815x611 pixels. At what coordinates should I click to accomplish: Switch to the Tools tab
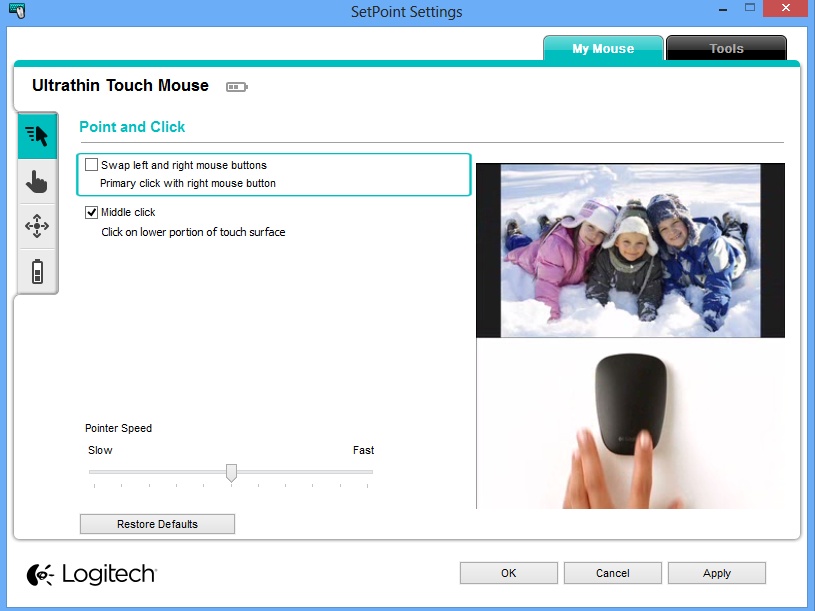(726, 48)
